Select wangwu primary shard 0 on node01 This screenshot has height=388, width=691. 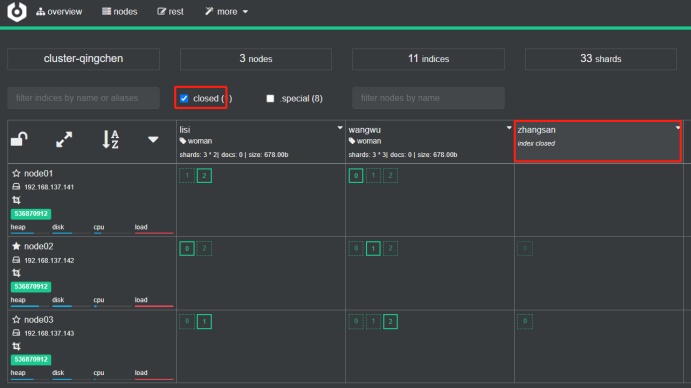356,175
